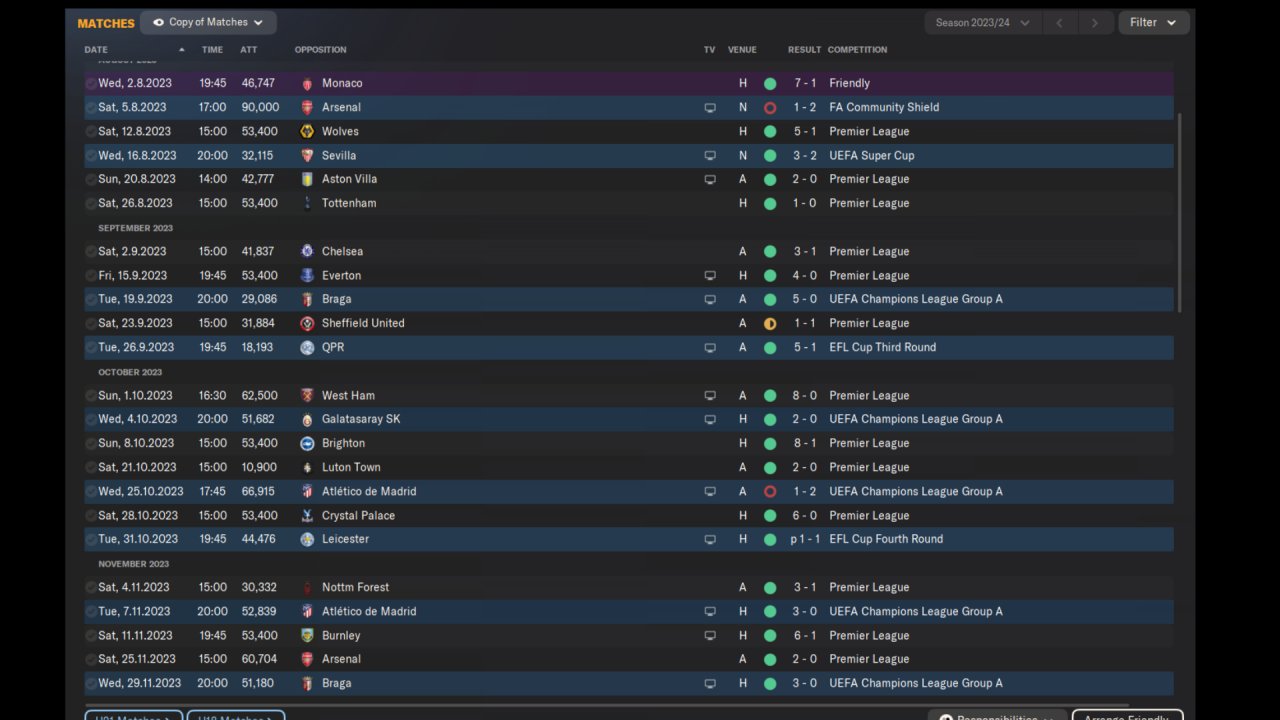Open the Monaco club badge
1280x720 pixels.
point(307,83)
